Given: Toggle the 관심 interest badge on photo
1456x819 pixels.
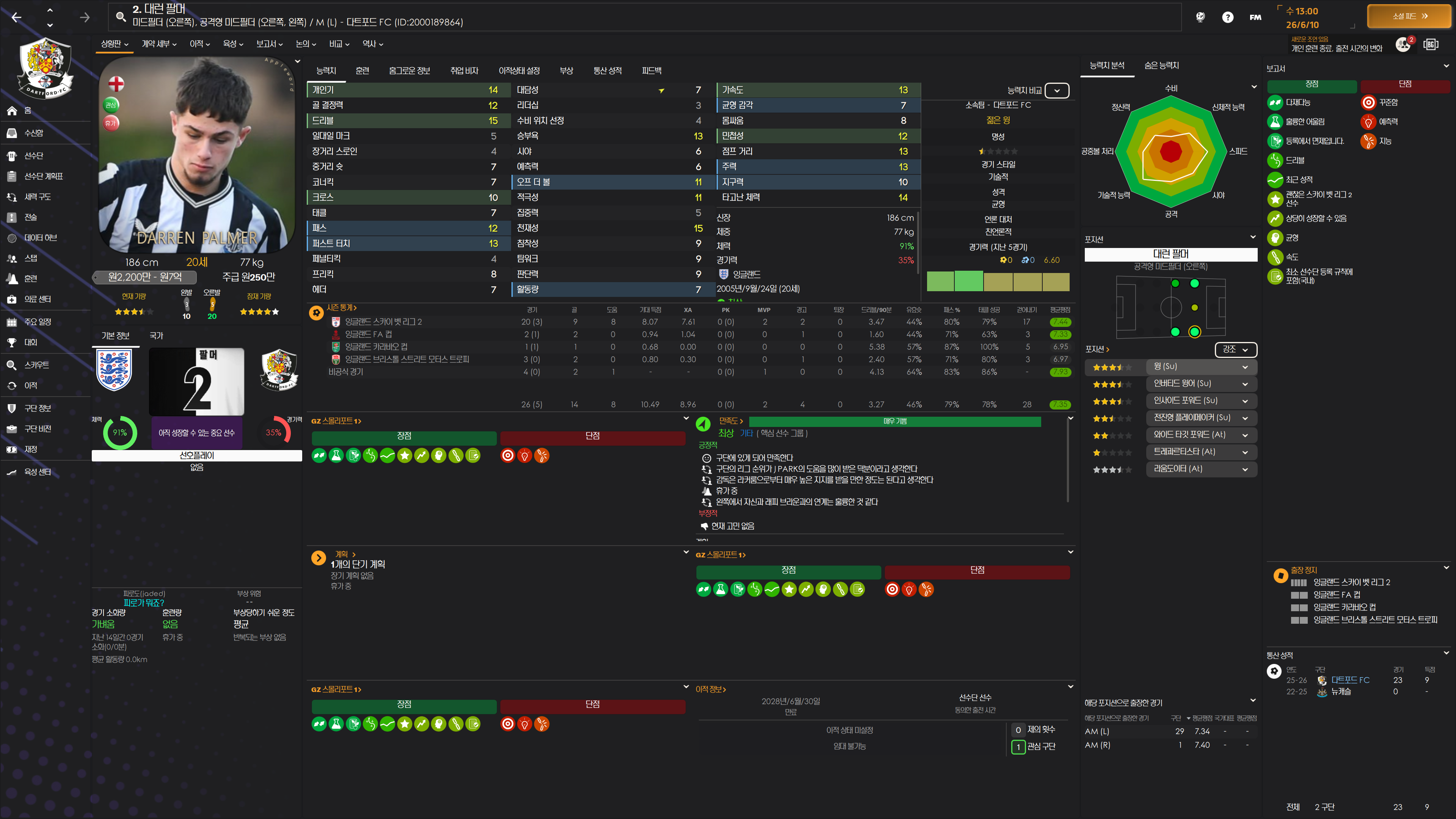Looking at the screenshot, I should (111, 105).
